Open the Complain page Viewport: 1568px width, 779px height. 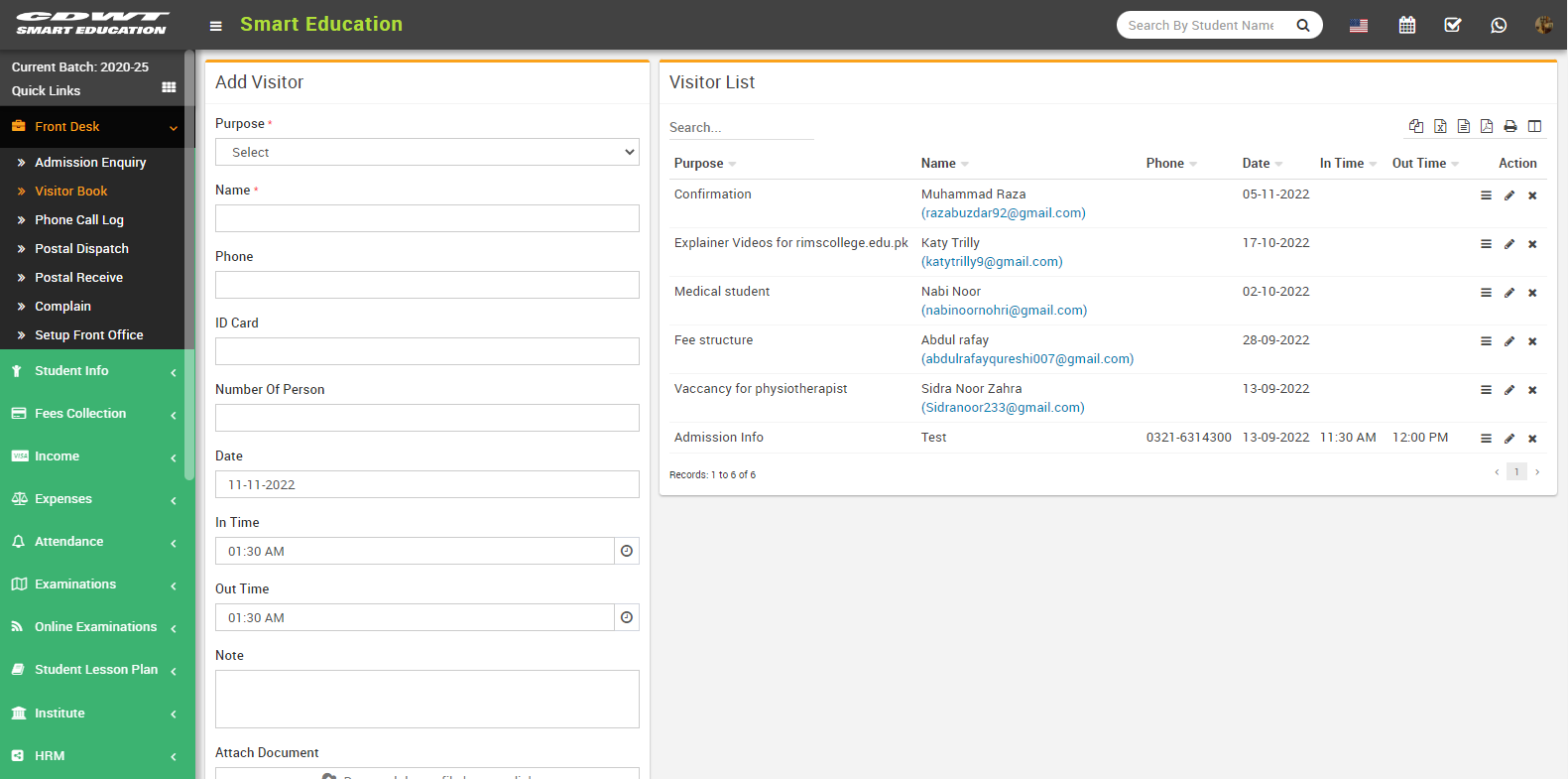click(x=62, y=306)
